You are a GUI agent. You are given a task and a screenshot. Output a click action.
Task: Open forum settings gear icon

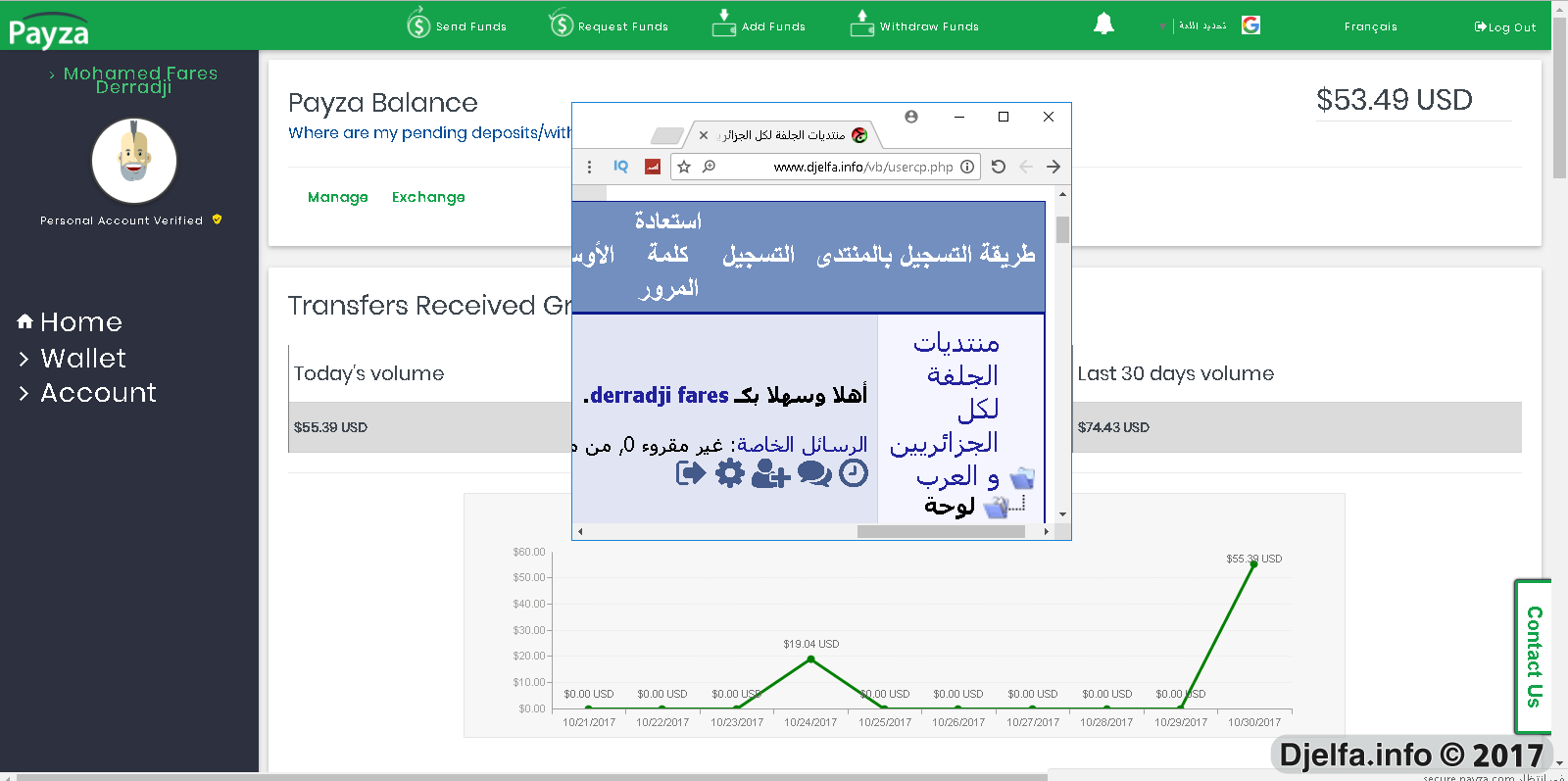pos(730,474)
